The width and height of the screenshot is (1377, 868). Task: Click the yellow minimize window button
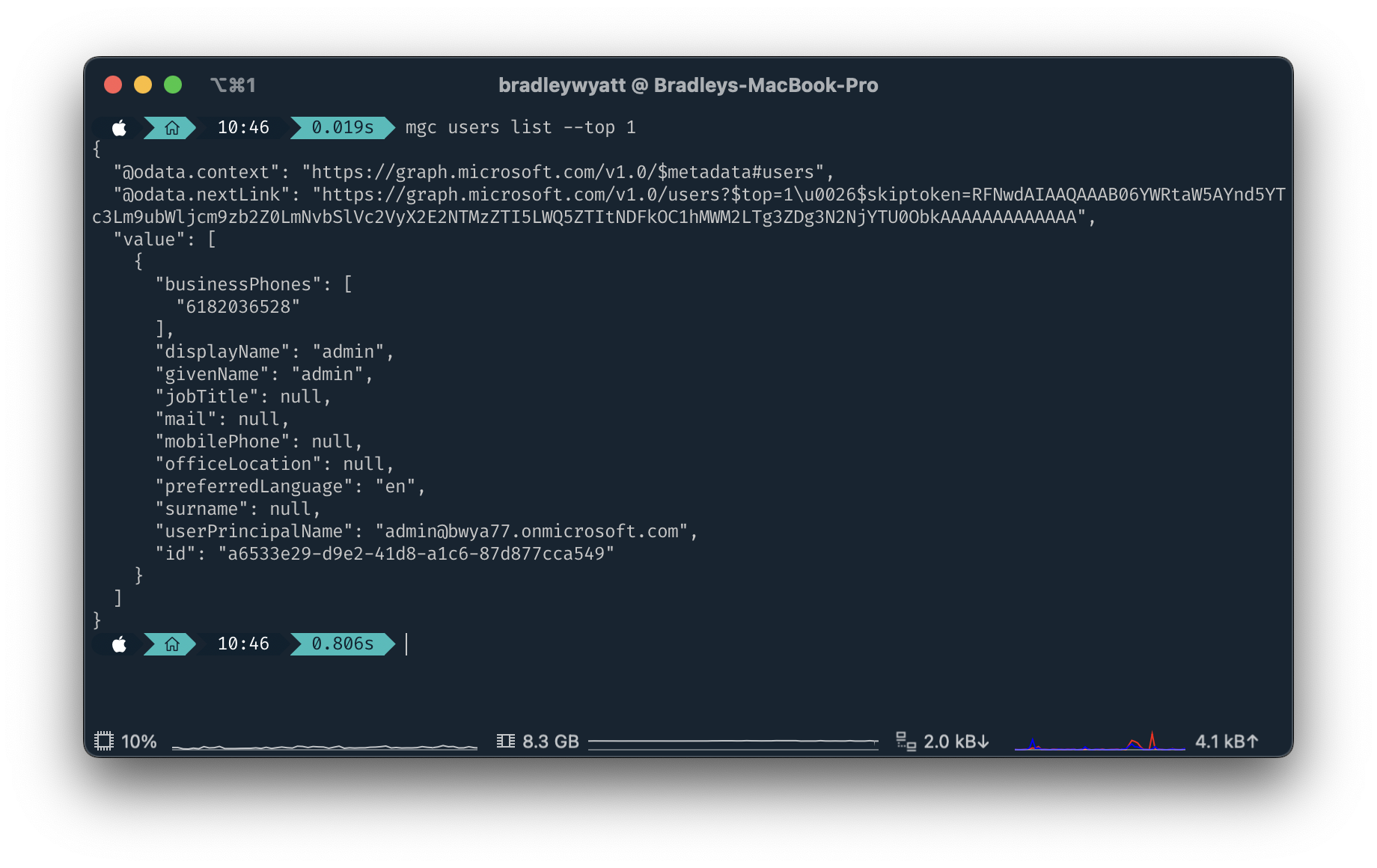[x=143, y=85]
